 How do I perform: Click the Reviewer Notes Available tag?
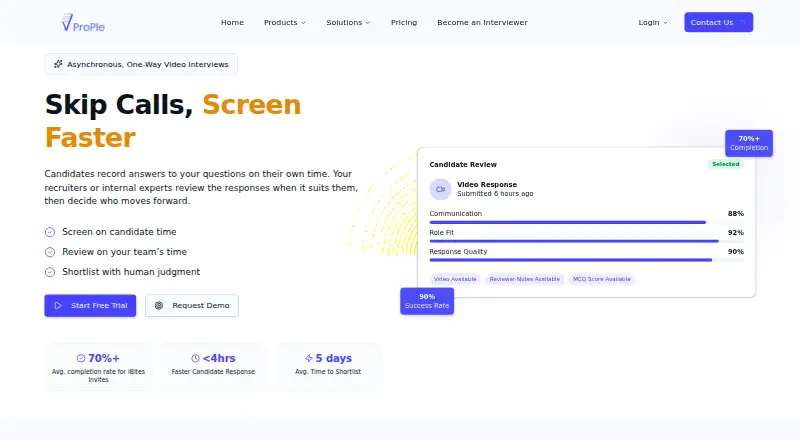click(524, 279)
